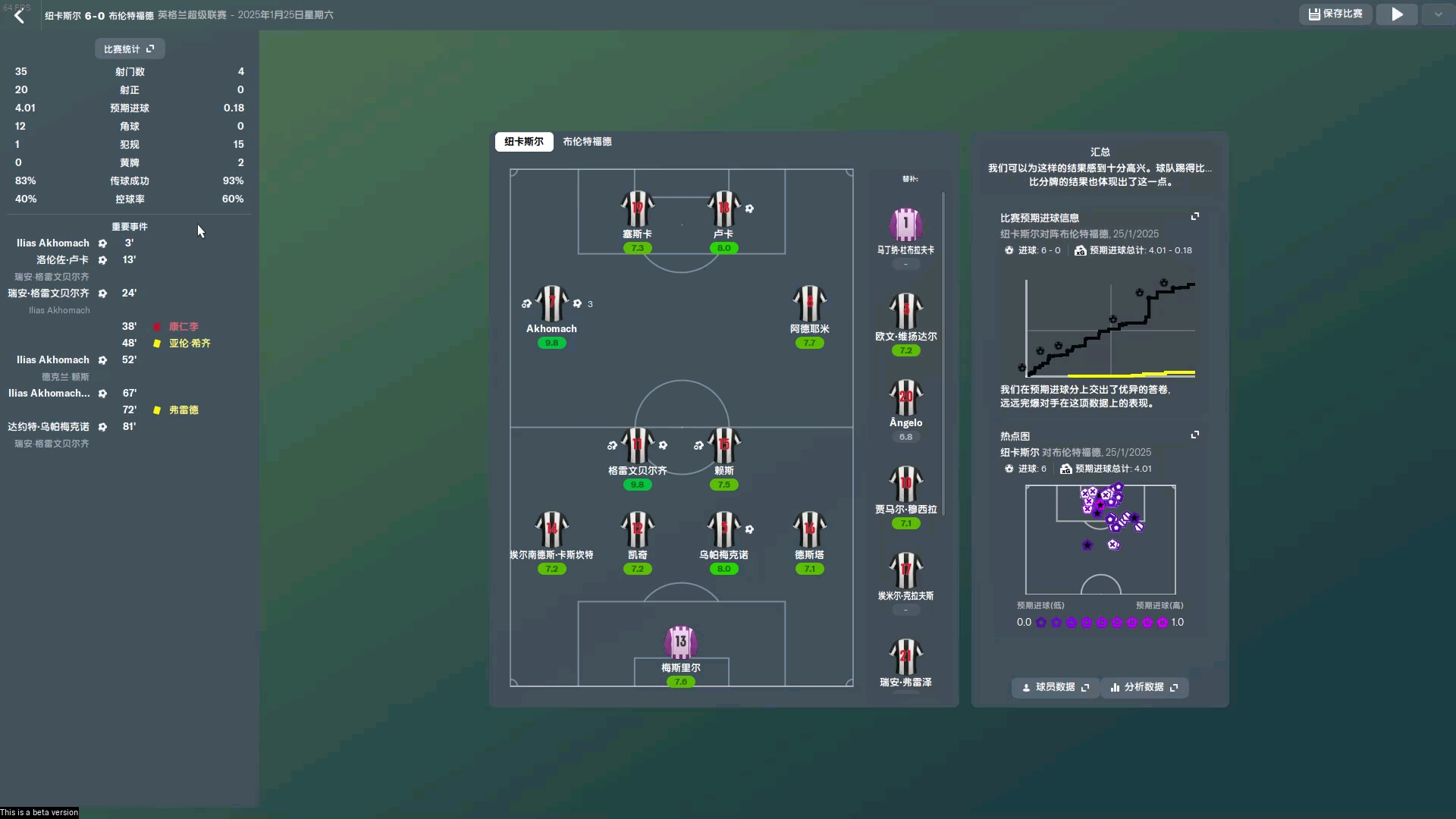Open 比赛统计 match stats popout
Viewport: 1456px width, 819px height.
(130, 49)
